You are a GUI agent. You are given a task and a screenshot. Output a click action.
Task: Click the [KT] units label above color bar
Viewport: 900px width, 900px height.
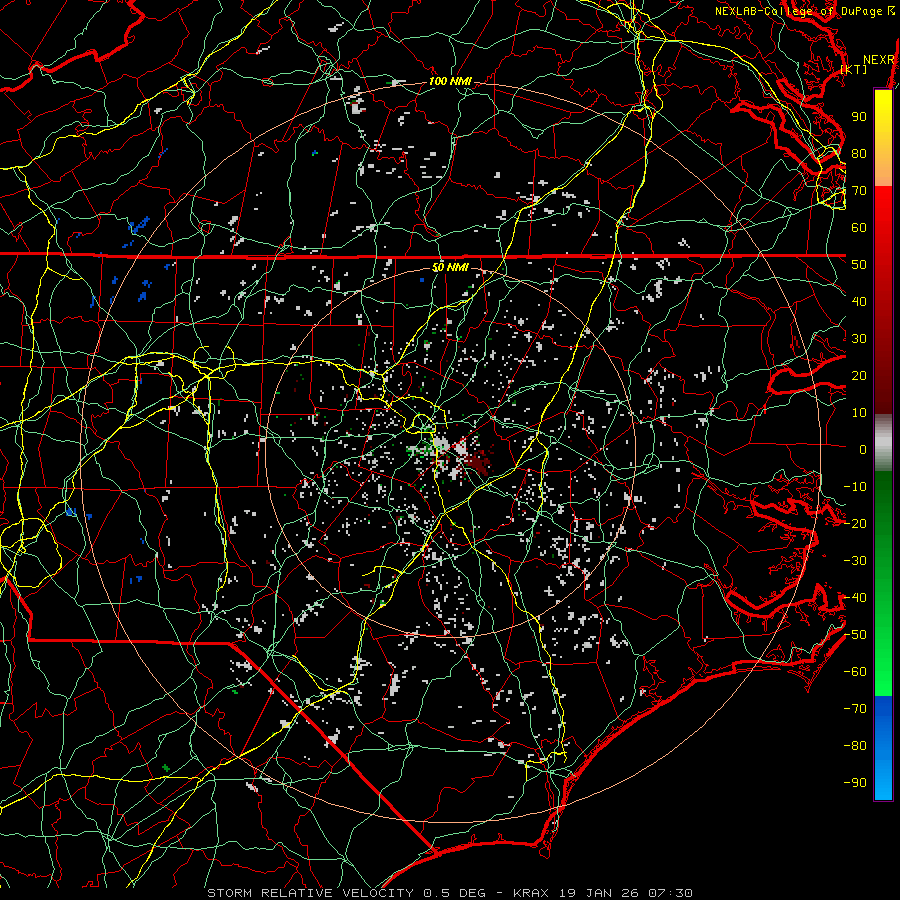(x=854, y=69)
